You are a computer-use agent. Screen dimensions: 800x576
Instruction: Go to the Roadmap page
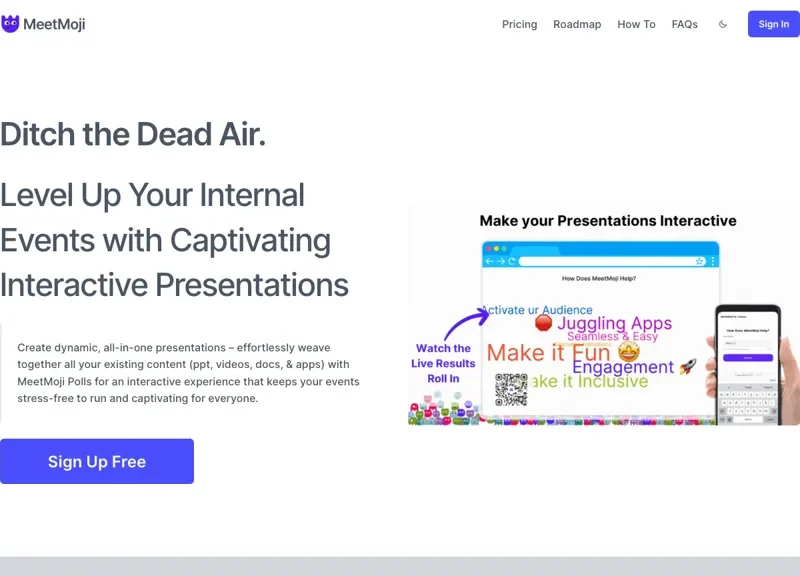(x=577, y=24)
